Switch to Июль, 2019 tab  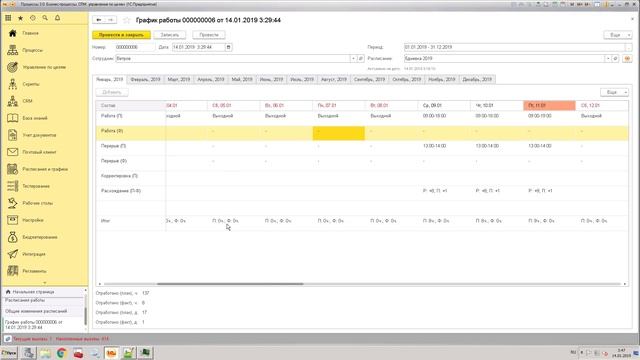[302, 80]
